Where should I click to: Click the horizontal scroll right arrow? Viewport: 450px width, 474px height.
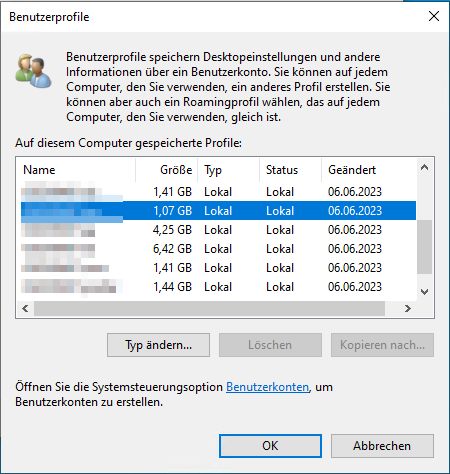point(407,309)
